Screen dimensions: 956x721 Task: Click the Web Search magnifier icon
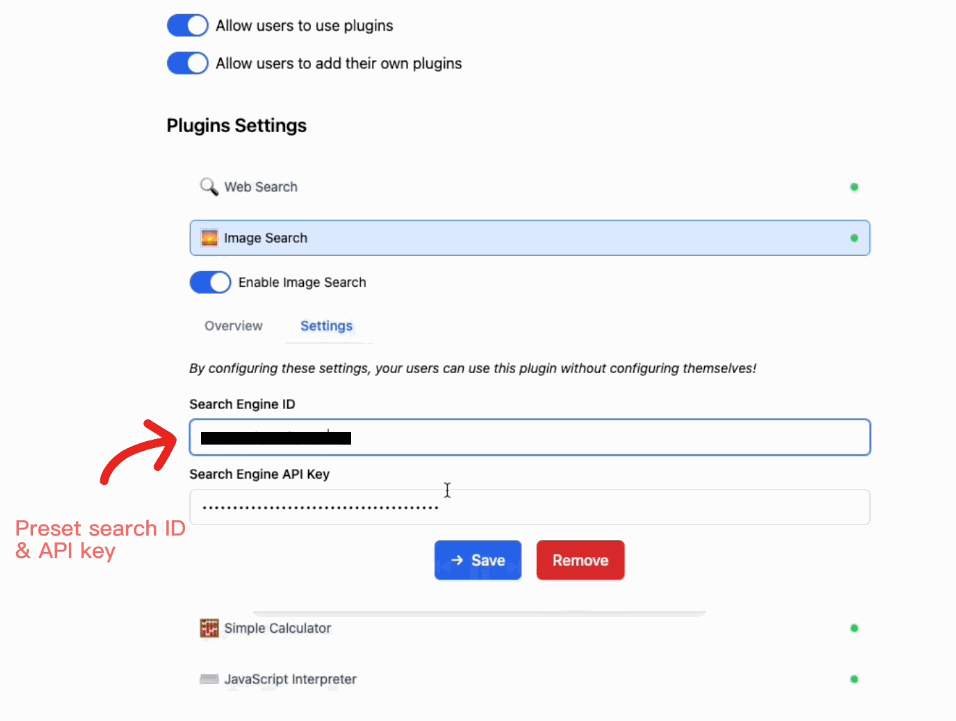coord(209,187)
